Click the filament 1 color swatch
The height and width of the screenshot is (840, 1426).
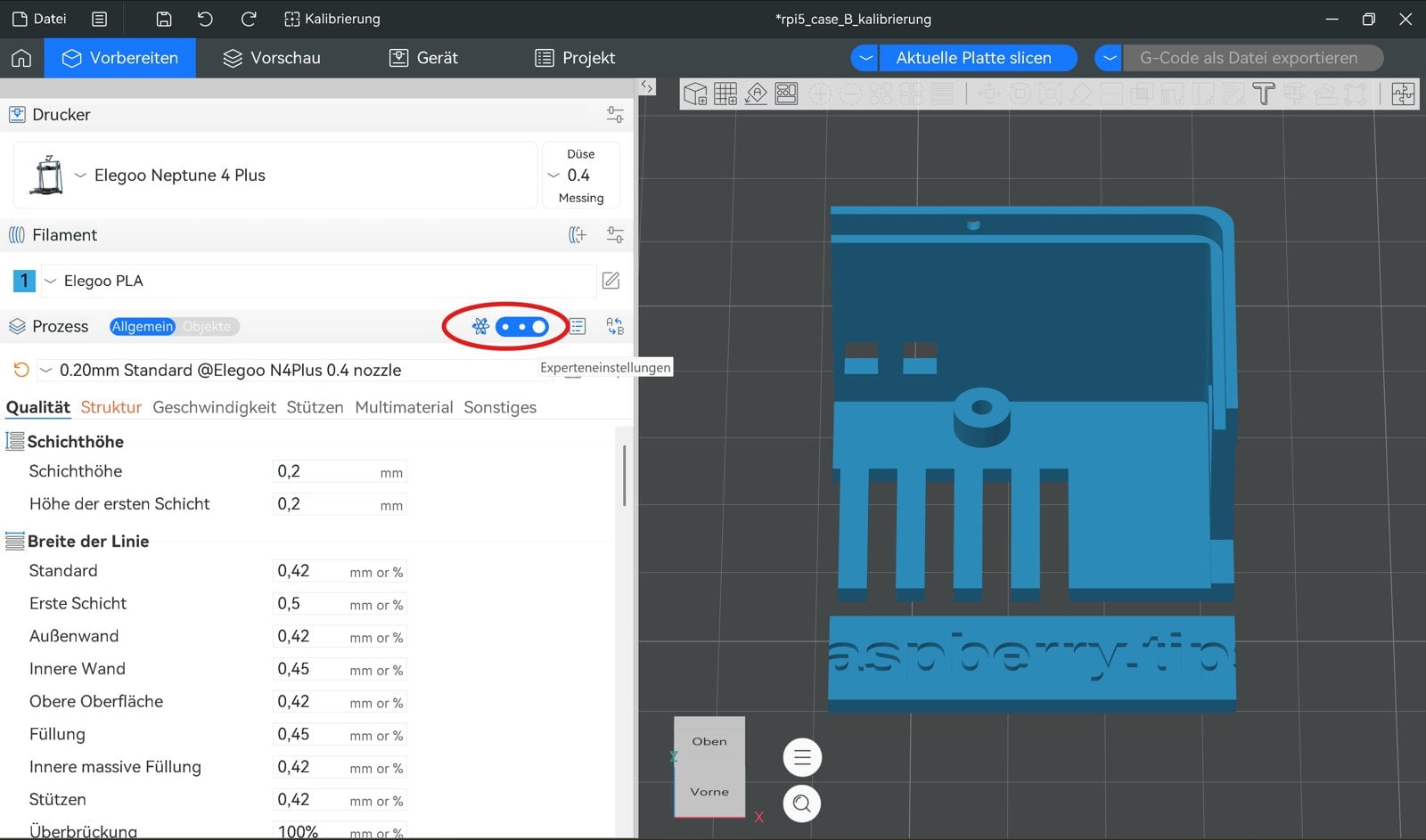(x=24, y=281)
